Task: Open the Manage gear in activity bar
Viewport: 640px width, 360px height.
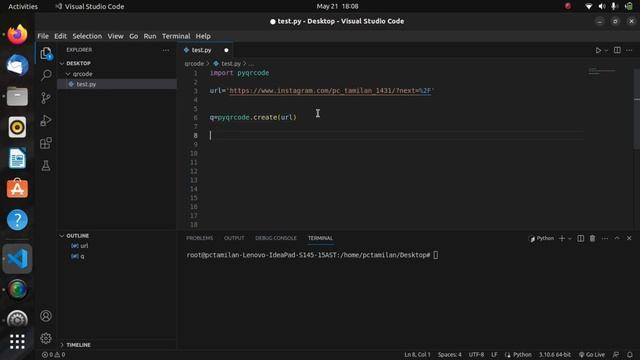Action: click(46, 338)
